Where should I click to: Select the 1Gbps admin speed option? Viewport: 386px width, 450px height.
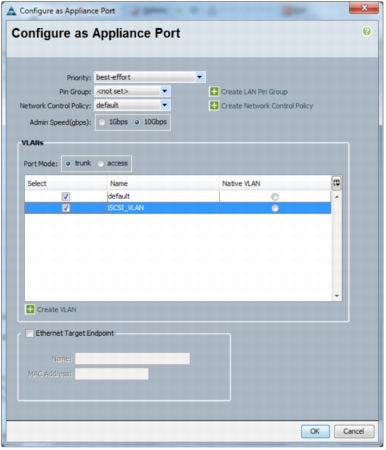(x=102, y=122)
